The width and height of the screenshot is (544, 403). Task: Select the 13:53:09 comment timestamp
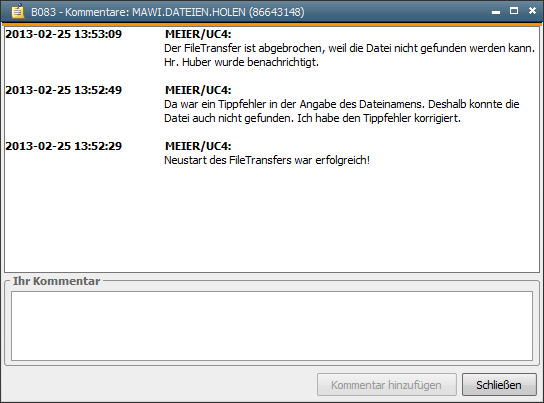(63, 34)
